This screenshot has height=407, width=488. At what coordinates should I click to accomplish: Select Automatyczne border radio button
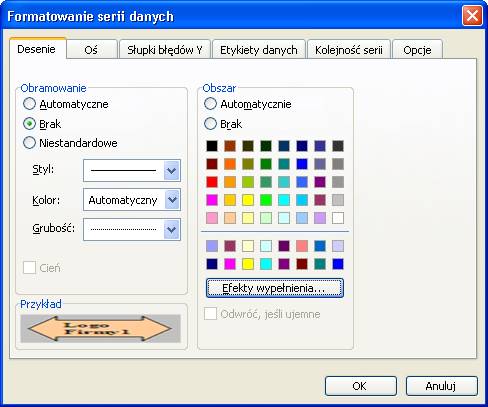tap(29, 104)
